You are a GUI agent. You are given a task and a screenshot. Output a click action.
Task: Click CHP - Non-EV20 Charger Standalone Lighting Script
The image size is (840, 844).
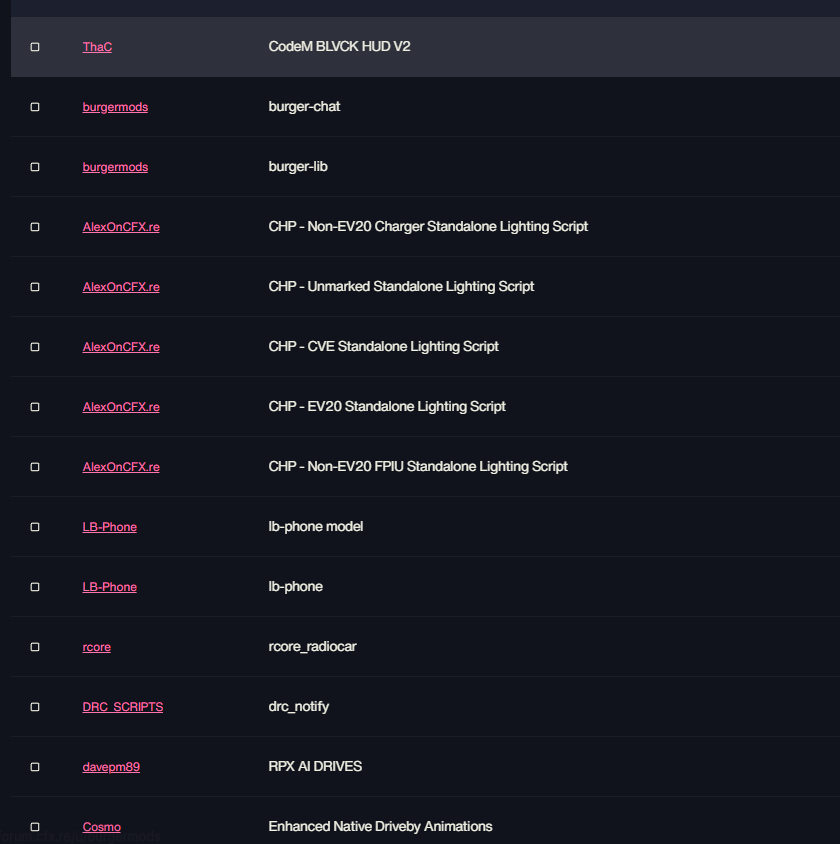coord(428,227)
